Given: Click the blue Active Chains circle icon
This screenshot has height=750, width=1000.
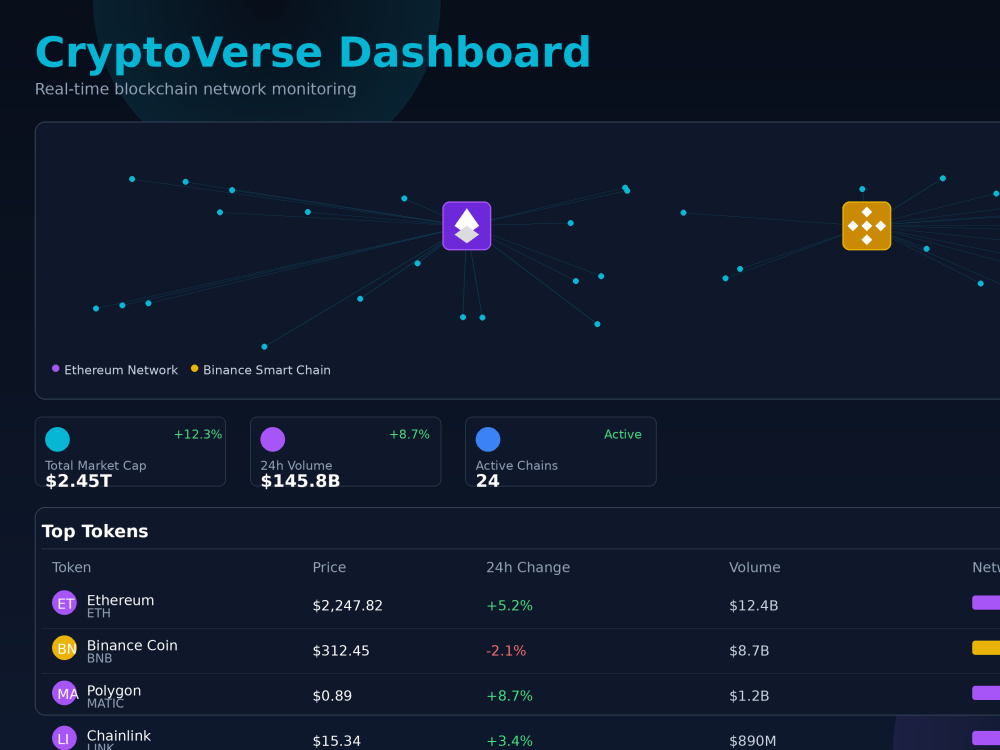Looking at the screenshot, I should pos(488,439).
